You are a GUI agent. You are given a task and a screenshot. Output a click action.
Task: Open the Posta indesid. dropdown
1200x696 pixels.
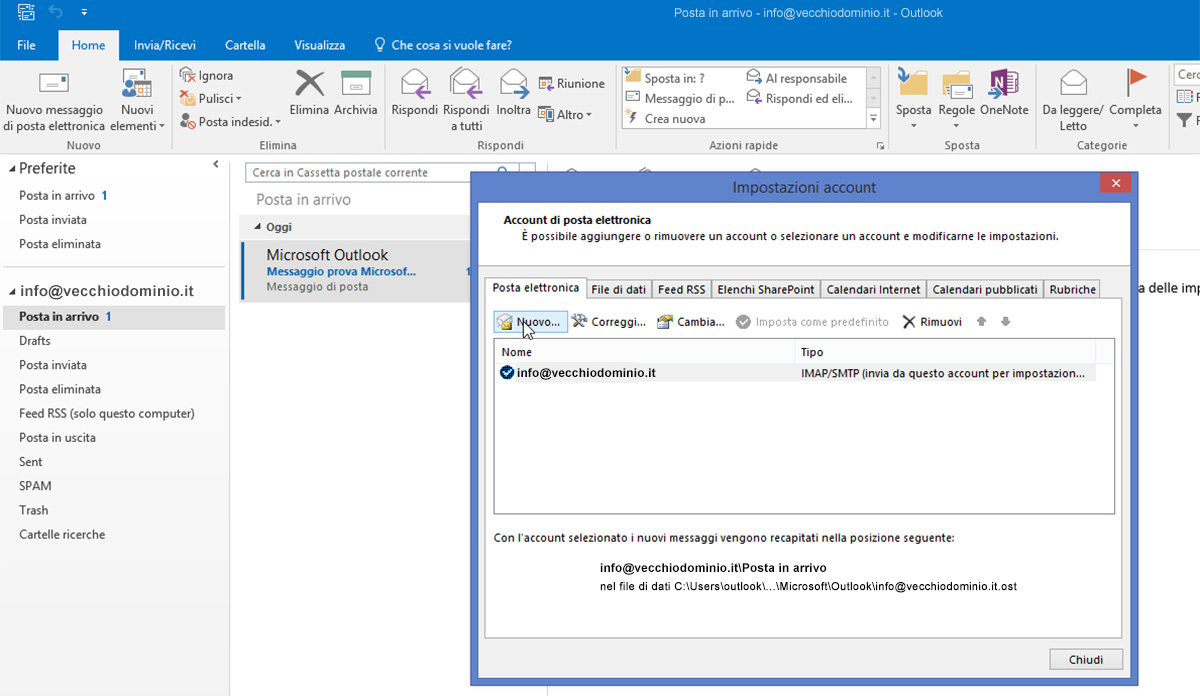pyautogui.click(x=229, y=121)
